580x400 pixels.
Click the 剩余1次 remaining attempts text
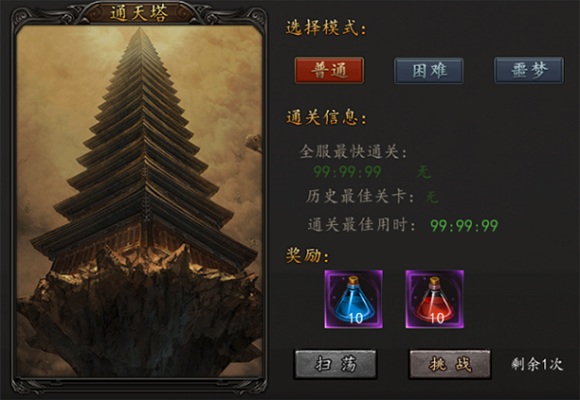tap(537, 364)
